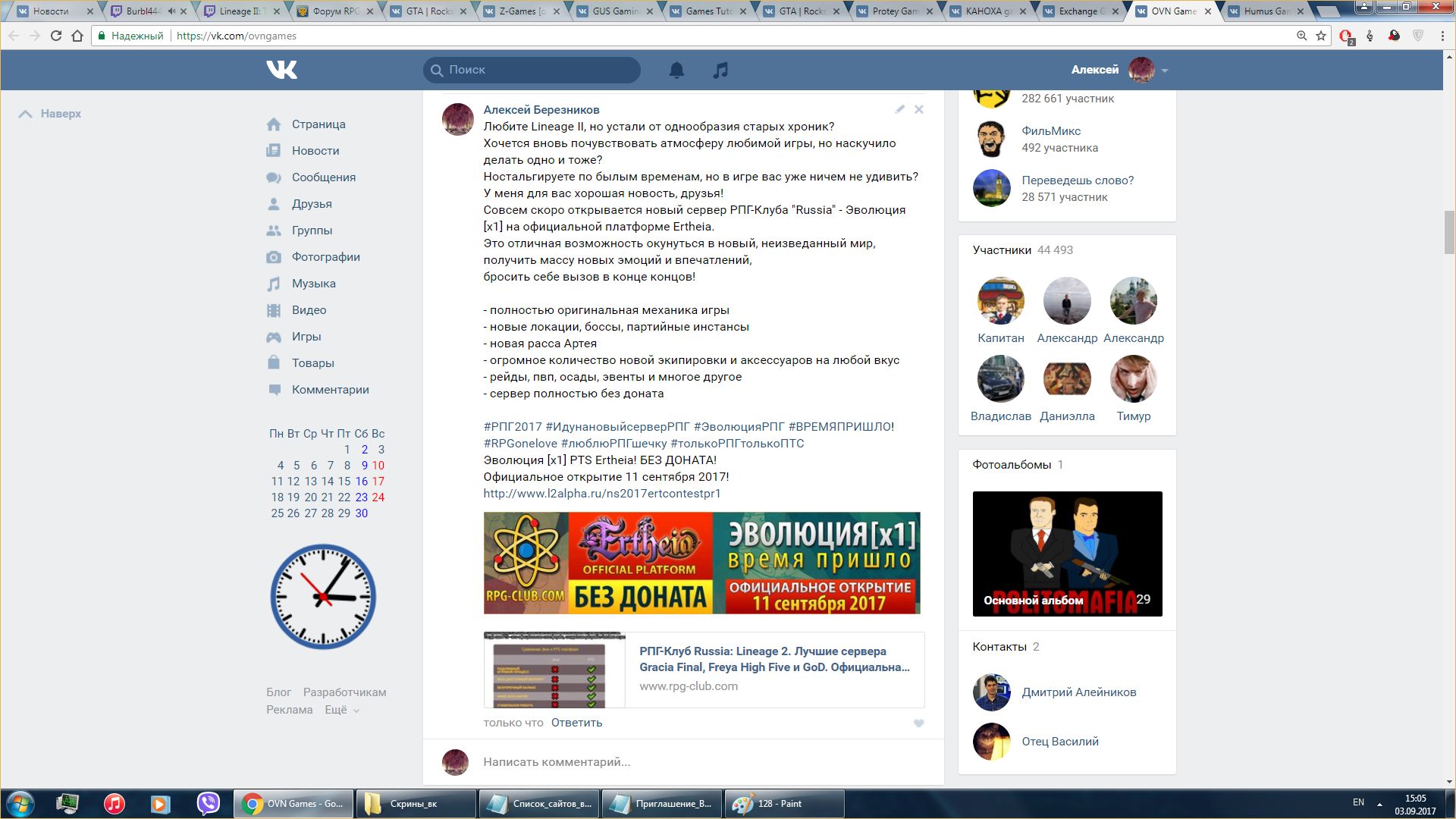Open notifications bell icon
Viewport: 1456px width, 819px height.
tap(676, 70)
